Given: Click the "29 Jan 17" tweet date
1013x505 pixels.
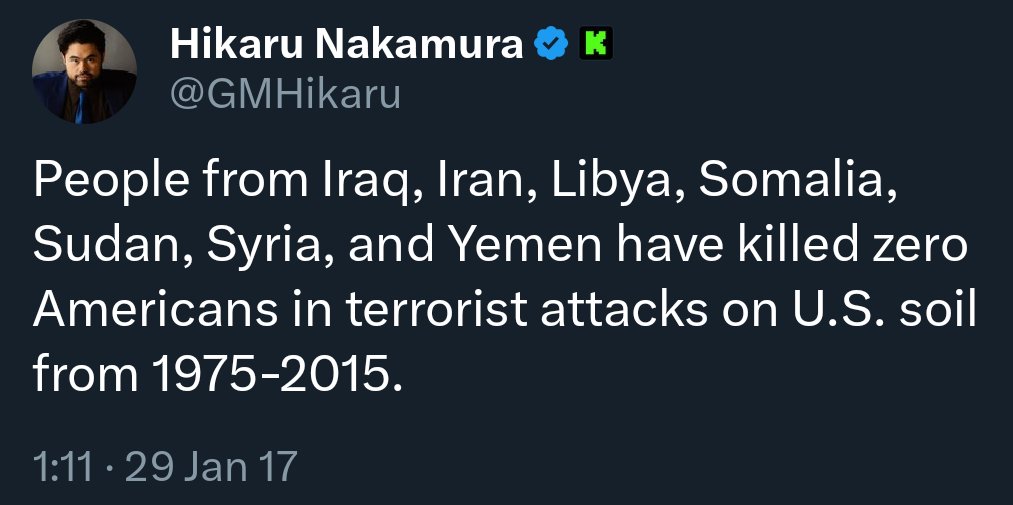Looking at the screenshot, I should coord(212,466).
